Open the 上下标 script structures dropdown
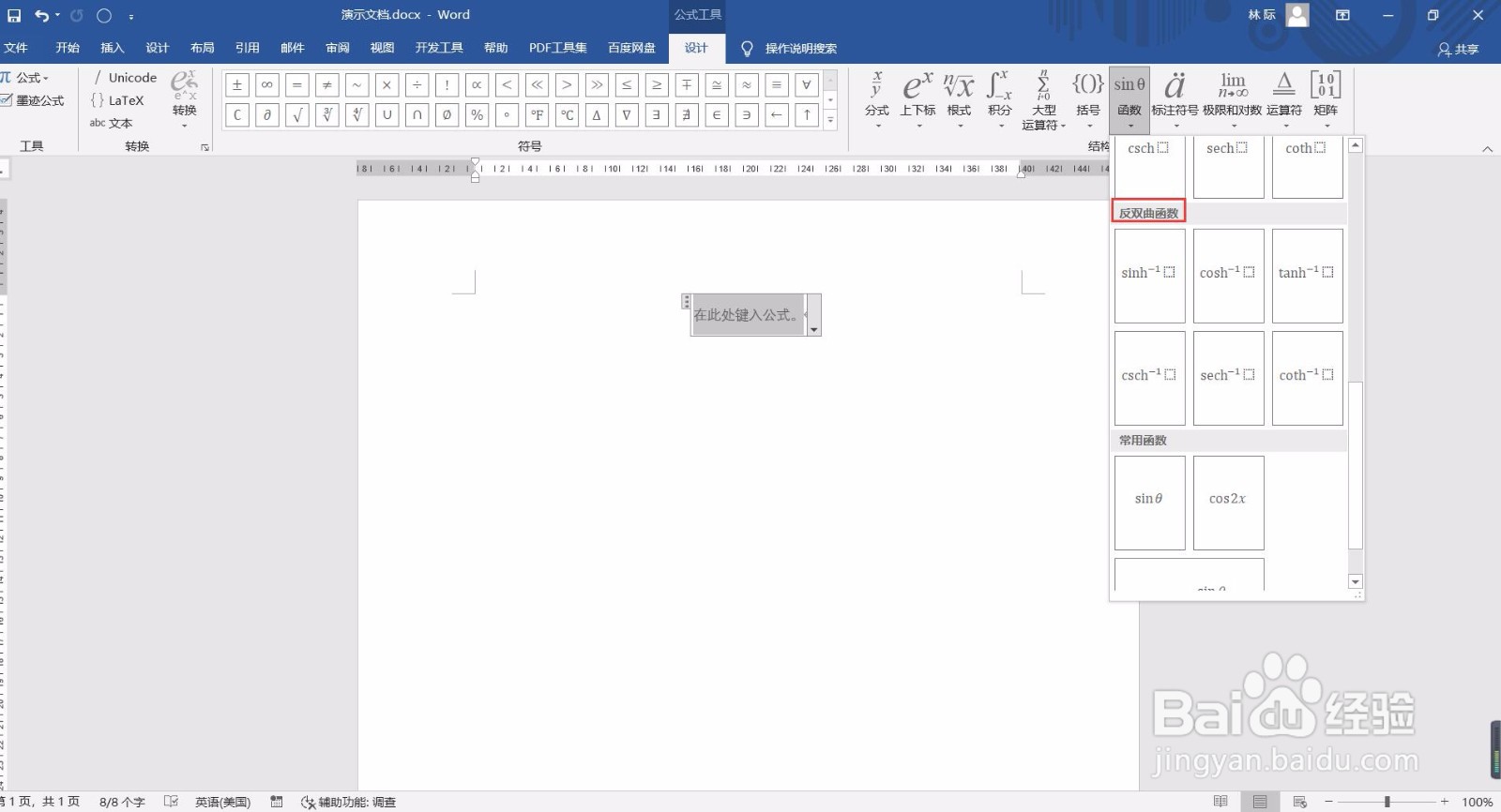Screen dimensions: 1501x812 [918, 99]
